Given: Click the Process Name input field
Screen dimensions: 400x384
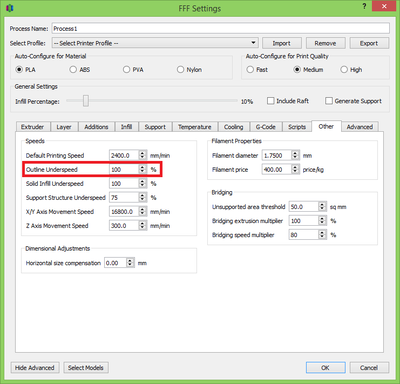Looking at the screenshot, I should (x=220, y=28).
